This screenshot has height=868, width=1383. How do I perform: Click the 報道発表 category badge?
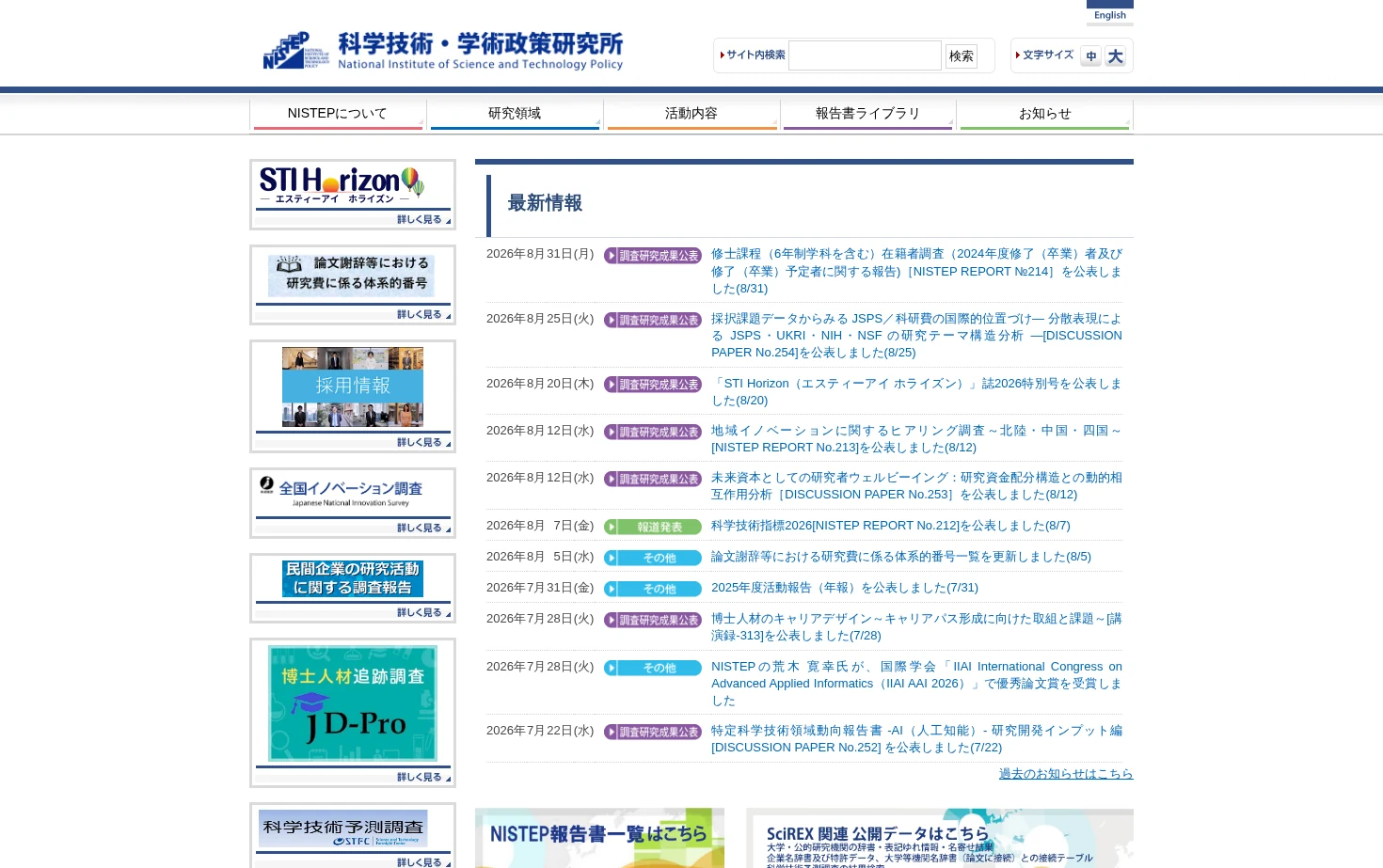pyautogui.click(x=653, y=527)
